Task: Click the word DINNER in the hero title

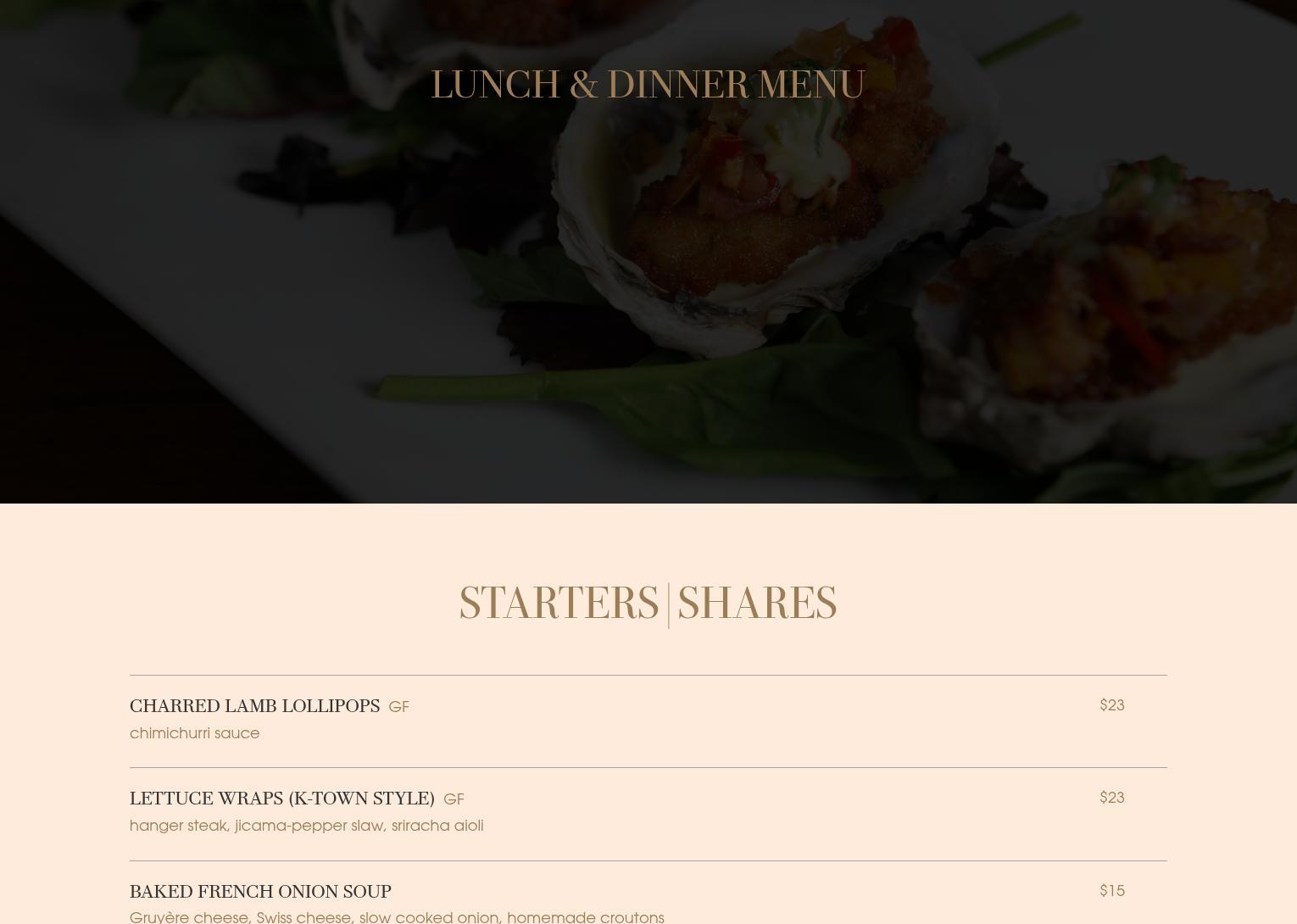Action: coord(677,85)
